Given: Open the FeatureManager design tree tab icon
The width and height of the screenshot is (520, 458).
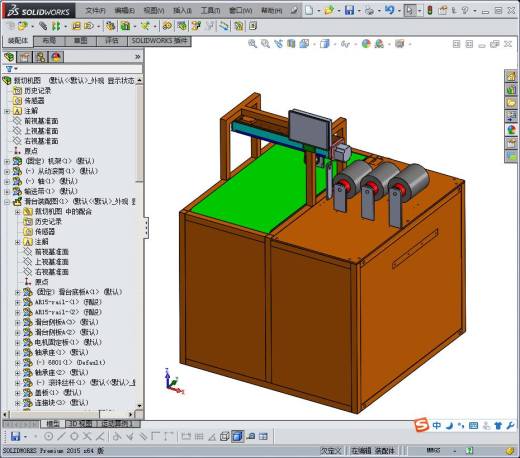Looking at the screenshot, I should click(x=9, y=57).
